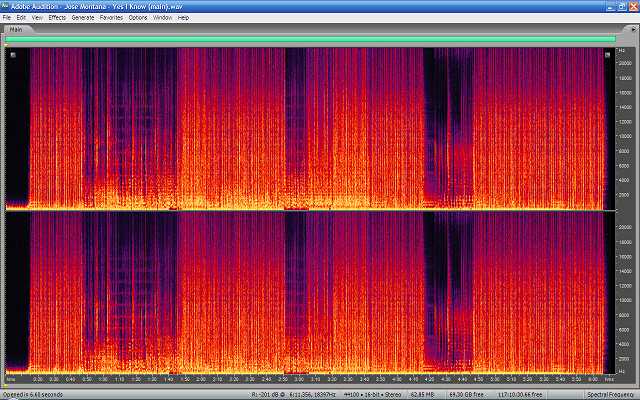Screen dimensions: 640x400
Task: Select the Main panel tab
Action: (x=16, y=29)
